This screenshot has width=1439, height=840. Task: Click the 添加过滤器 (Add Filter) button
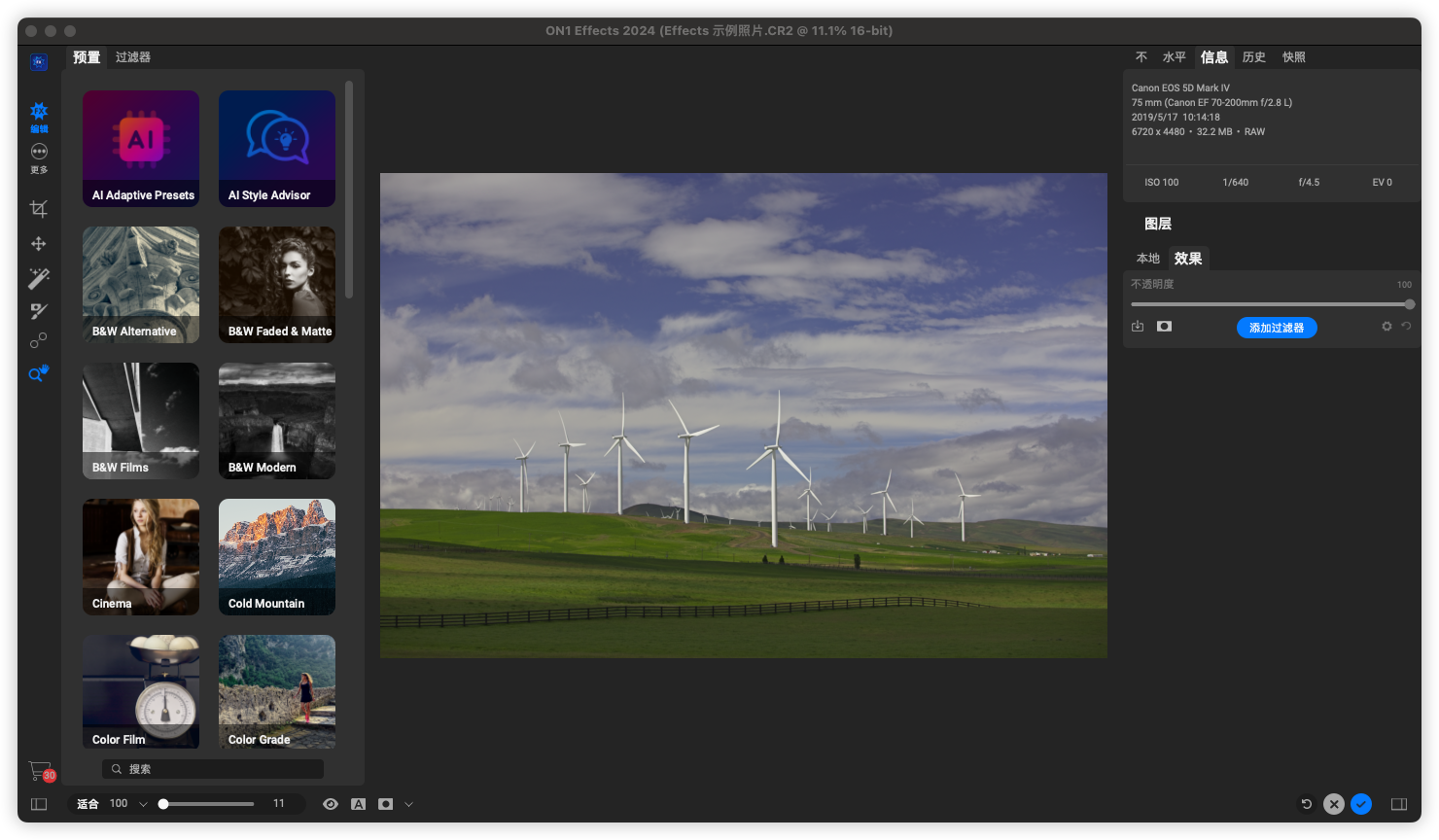coord(1276,328)
